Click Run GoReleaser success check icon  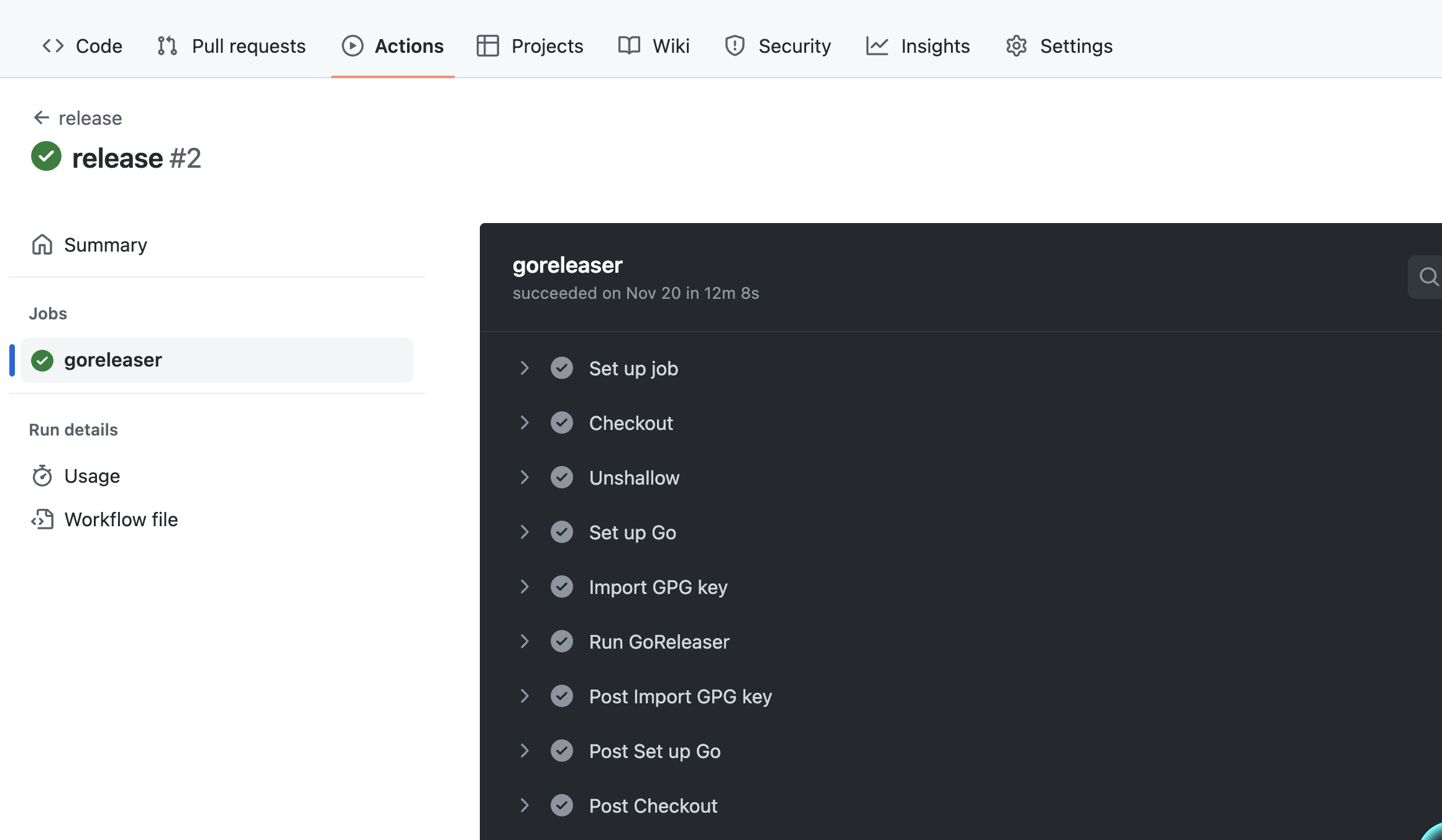point(562,641)
